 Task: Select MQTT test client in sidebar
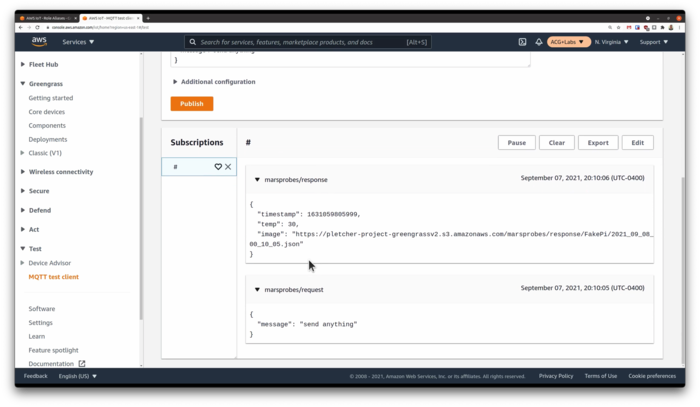pos(54,277)
